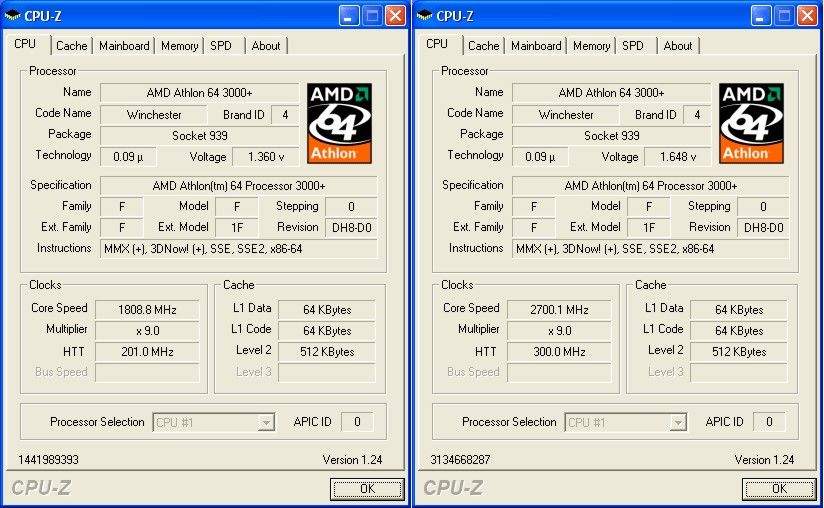The height and width of the screenshot is (508, 824).
Task: Click the 300.0 MHz HTT value
Action: [x=559, y=352]
